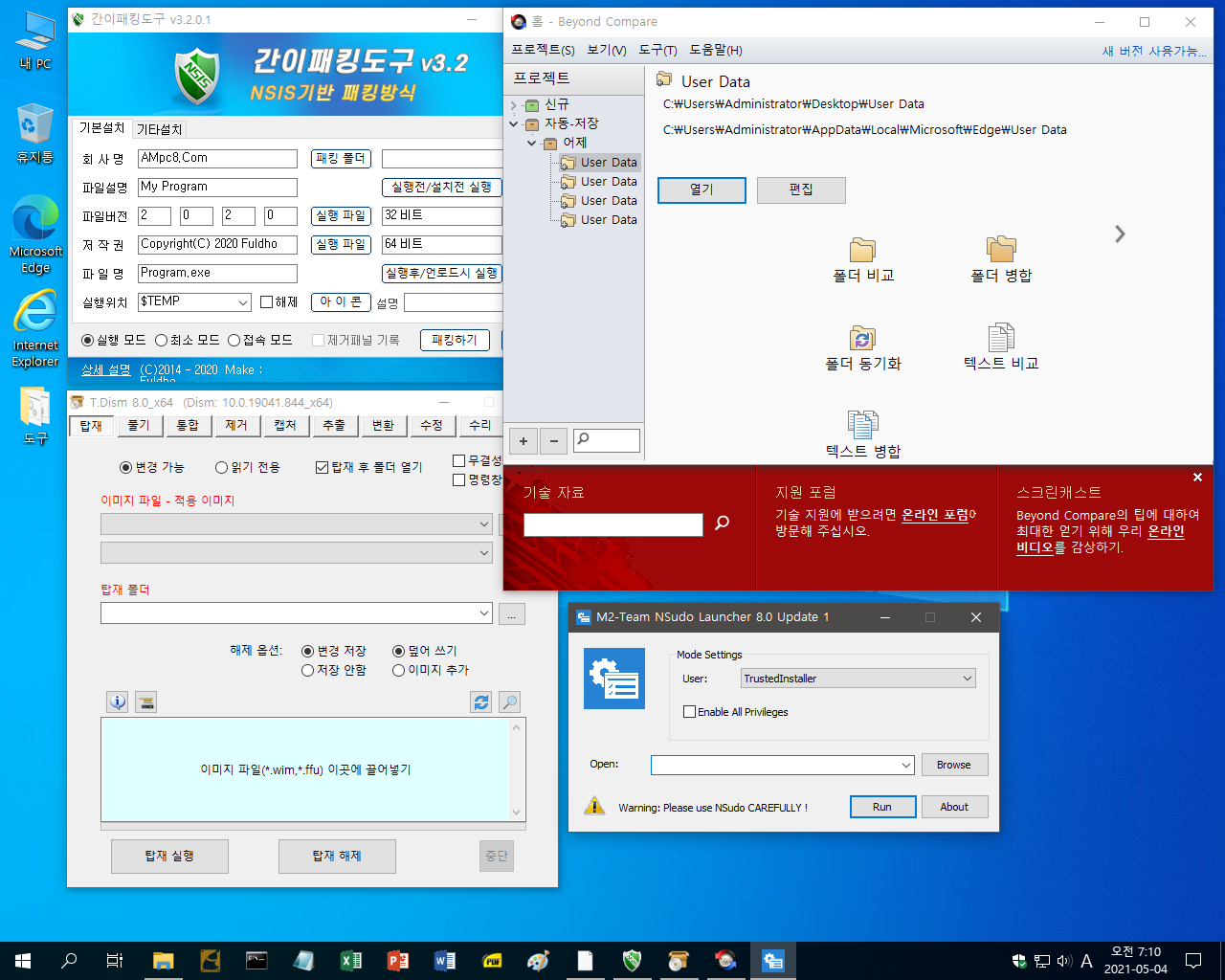
Task: Switch to the 기타설치 tab
Action: coord(159,129)
